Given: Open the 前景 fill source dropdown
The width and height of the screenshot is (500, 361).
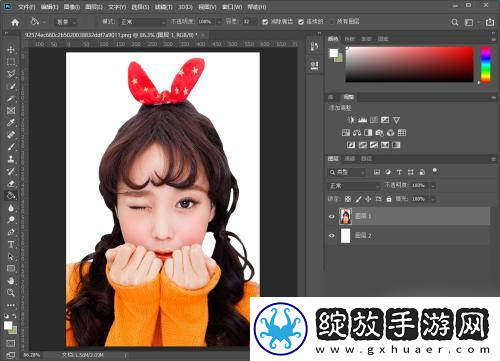Looking at the screenshot, I should pos(66,22).
